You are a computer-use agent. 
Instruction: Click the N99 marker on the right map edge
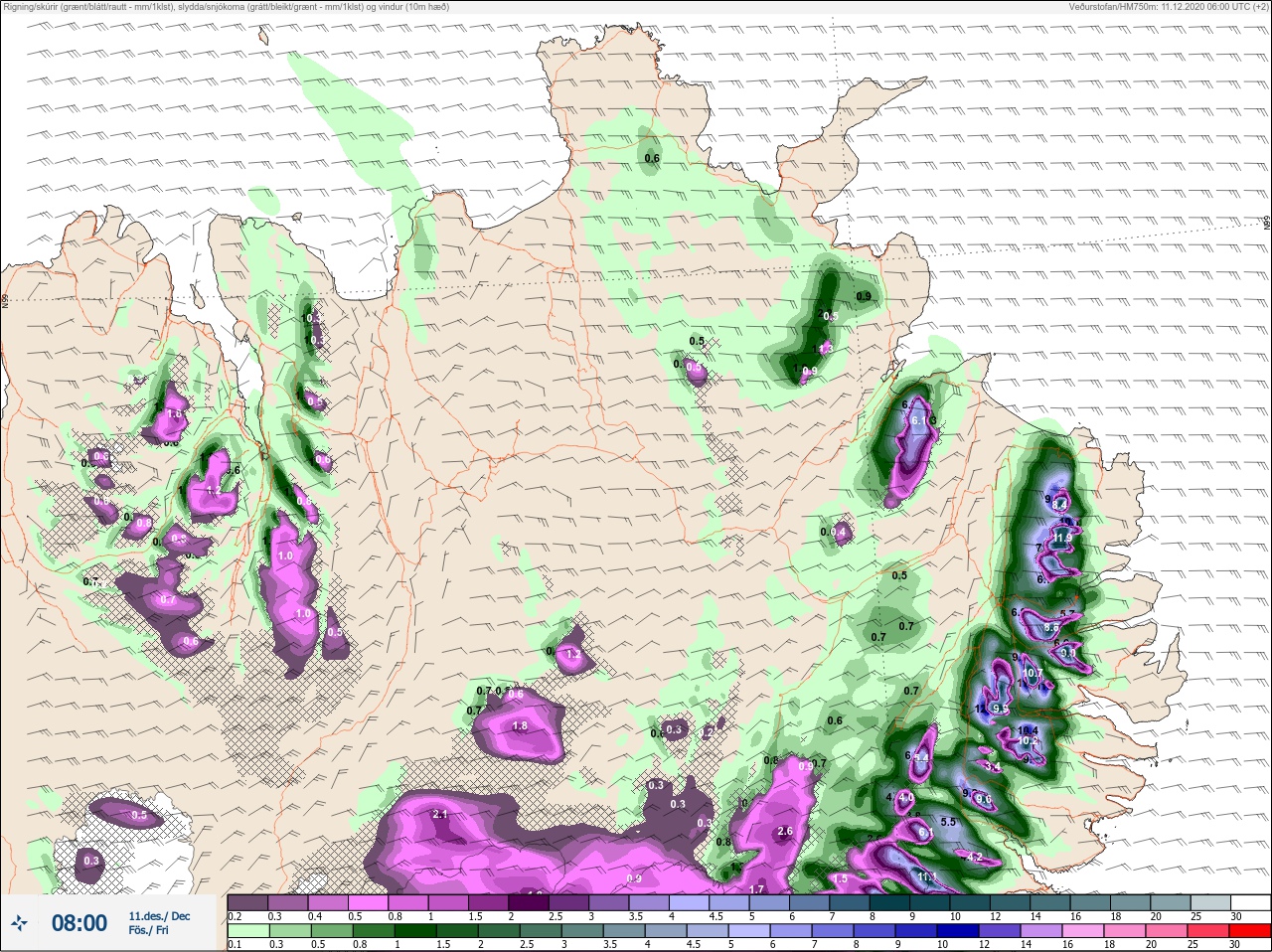(1267, 224)
